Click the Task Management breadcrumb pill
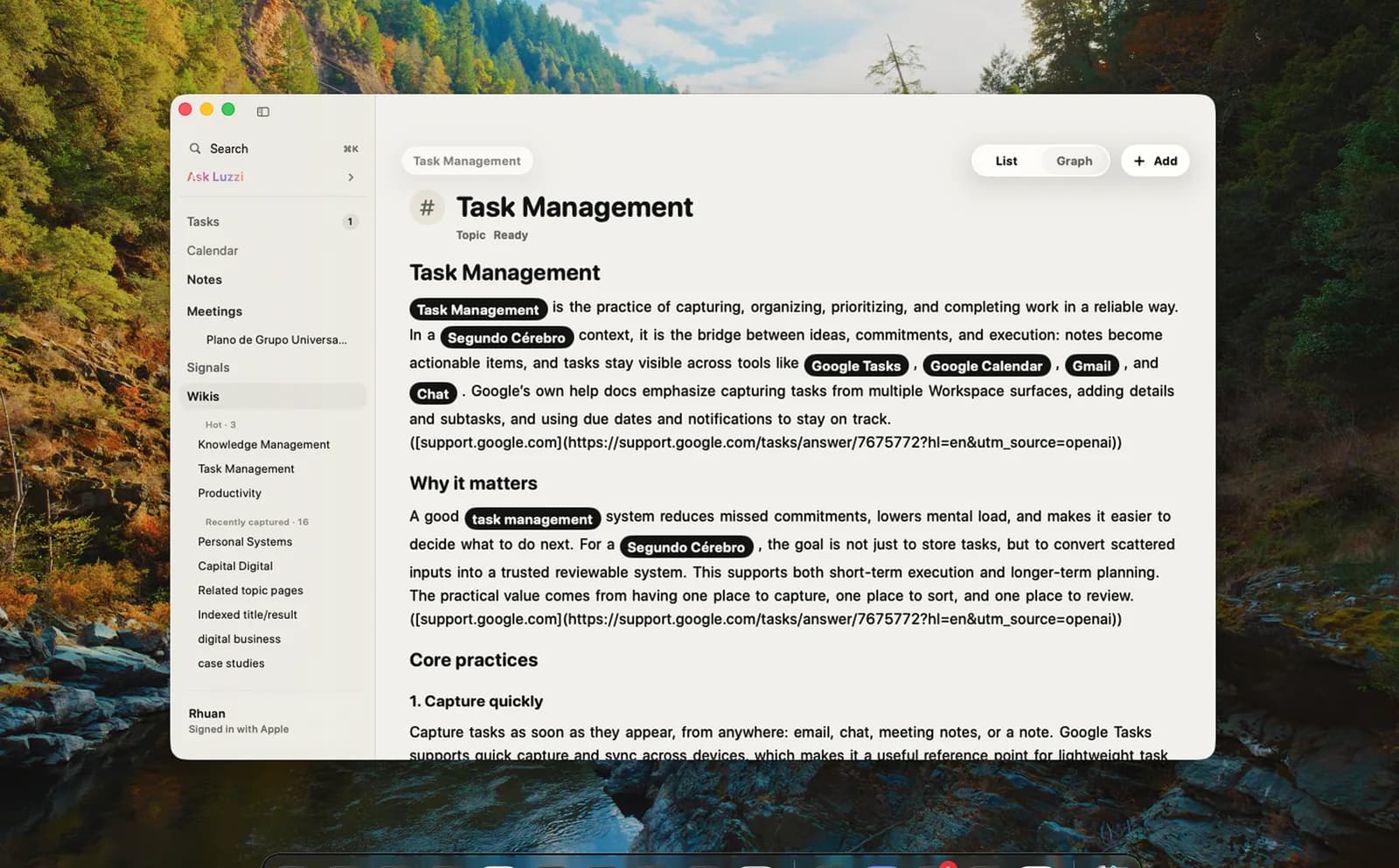The height and width of the screenshot is (868, 1399). point(467,161)
